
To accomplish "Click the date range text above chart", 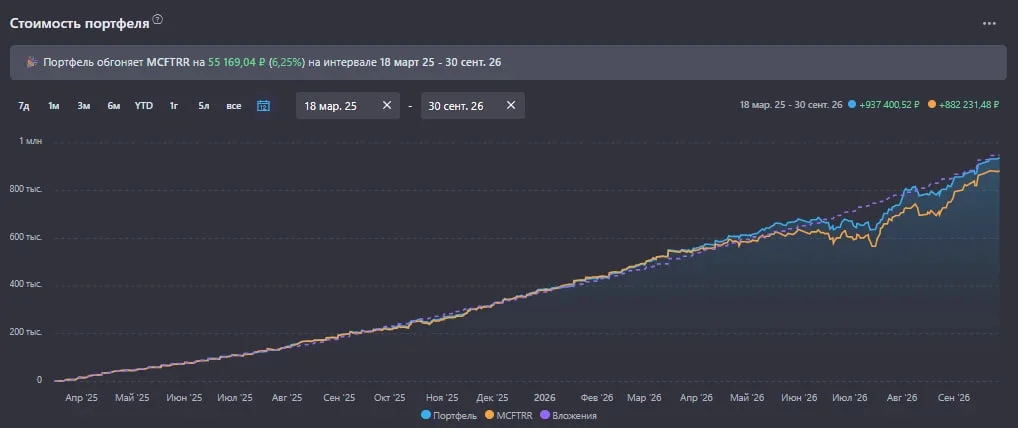I will click(x=791, y=105).
